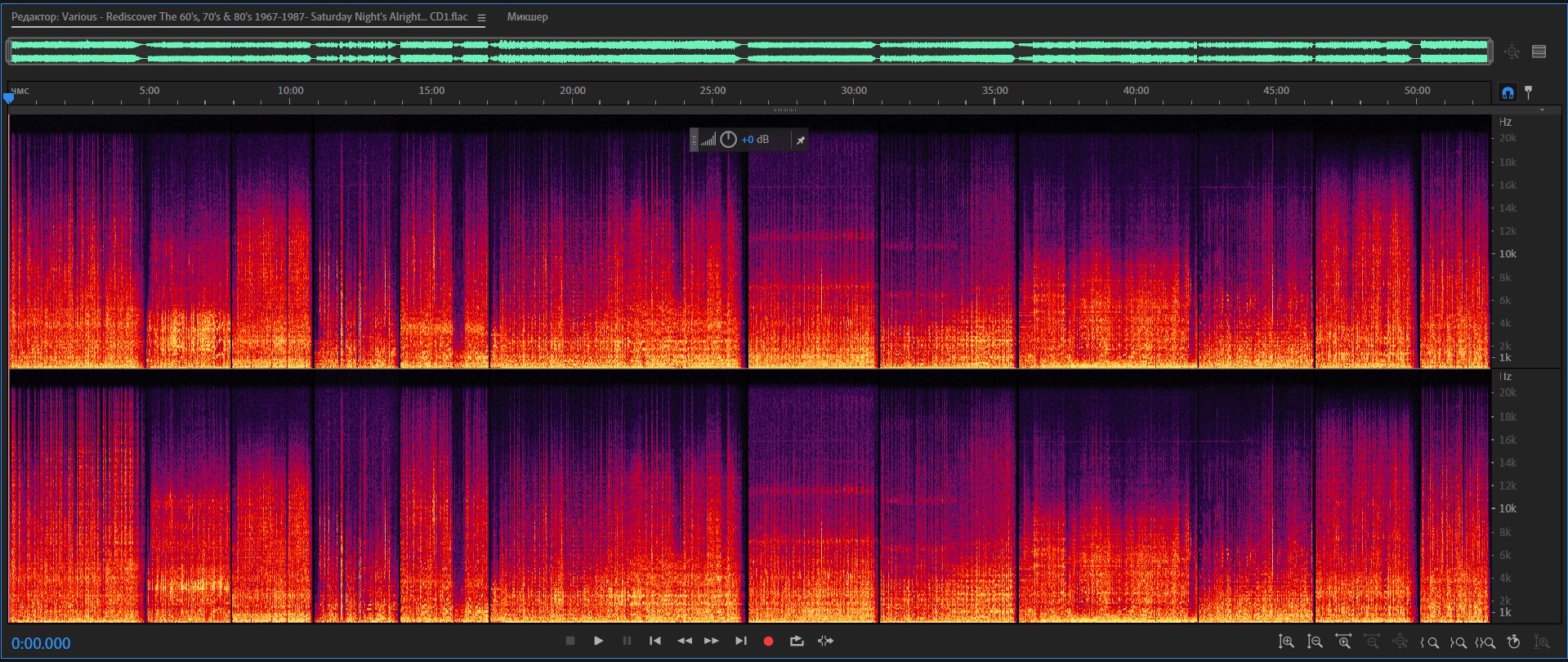Viewport: 1568px width, 662px height.
Task: Open the channel list icon beside the overview
Action: pos(1539,52)
